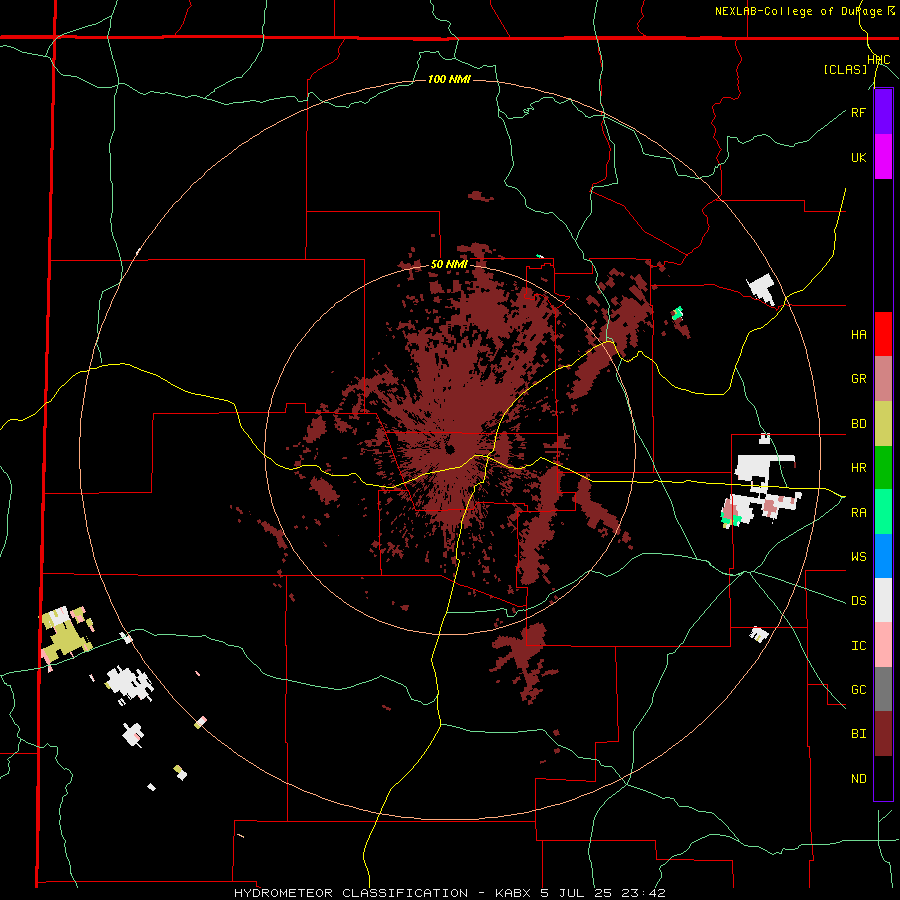Image resolution: width=900 pixels, height=900 pixels.
Task: Click the ND legend label
Action: [858, 778]
